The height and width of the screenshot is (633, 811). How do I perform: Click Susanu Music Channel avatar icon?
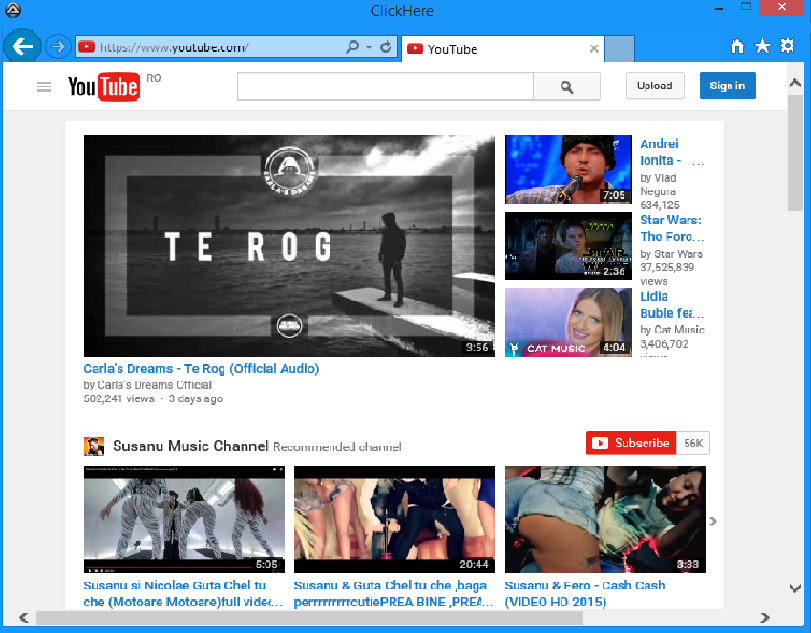click(x=94, y=446)
